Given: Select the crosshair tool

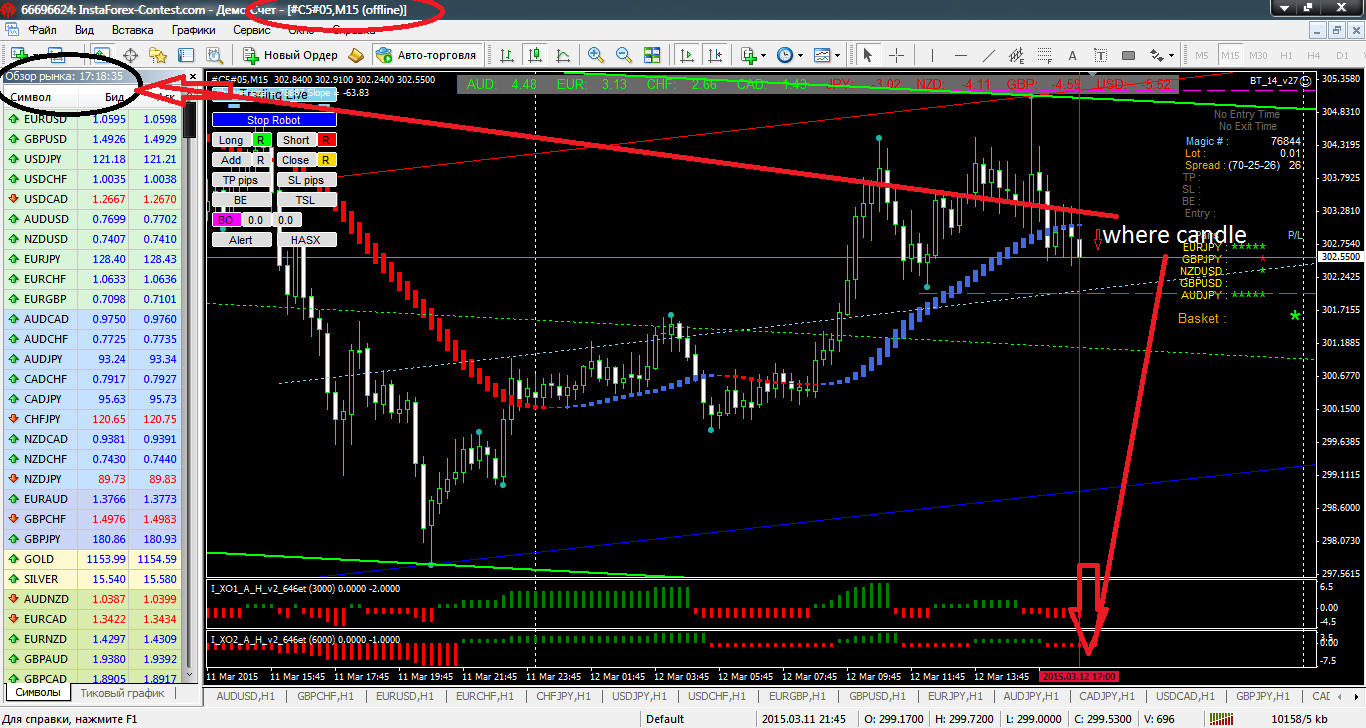Looking at the screenshot, I should pos(897,54).
